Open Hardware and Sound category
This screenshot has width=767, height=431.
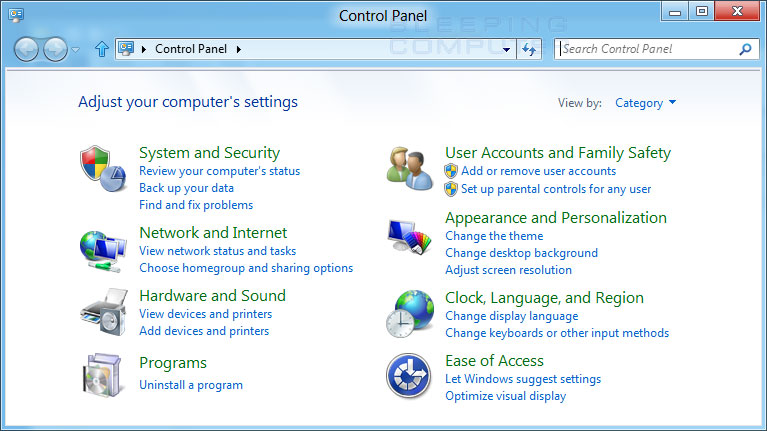coord(212,295)
